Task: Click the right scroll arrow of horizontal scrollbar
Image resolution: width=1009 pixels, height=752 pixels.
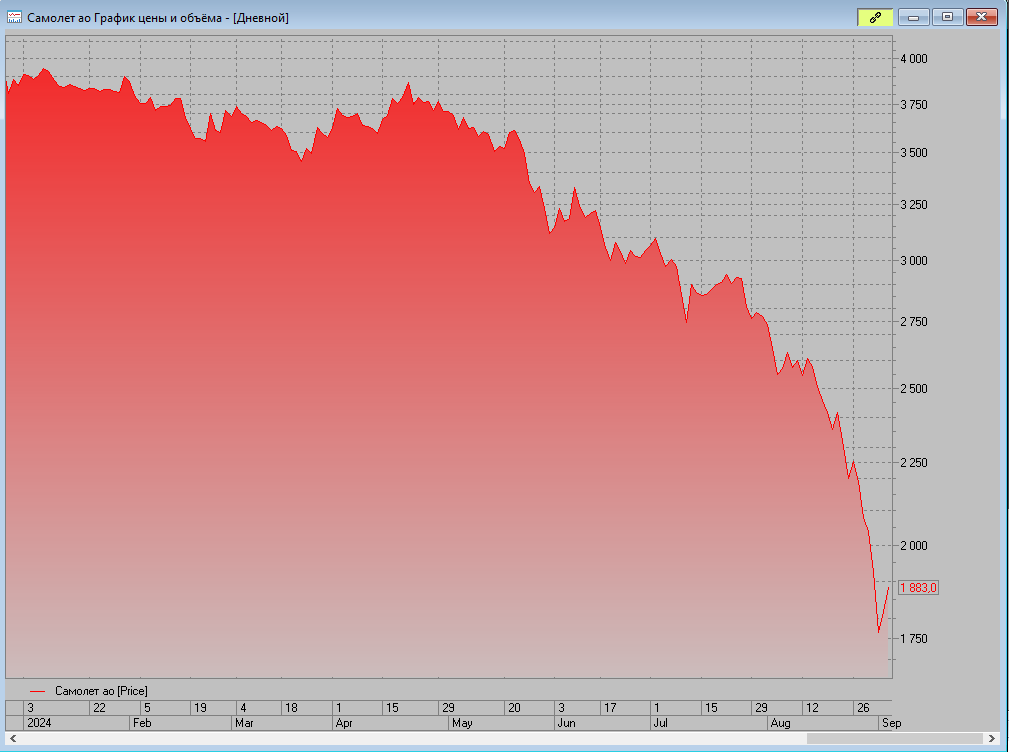Action: click(x=992, y=738)
